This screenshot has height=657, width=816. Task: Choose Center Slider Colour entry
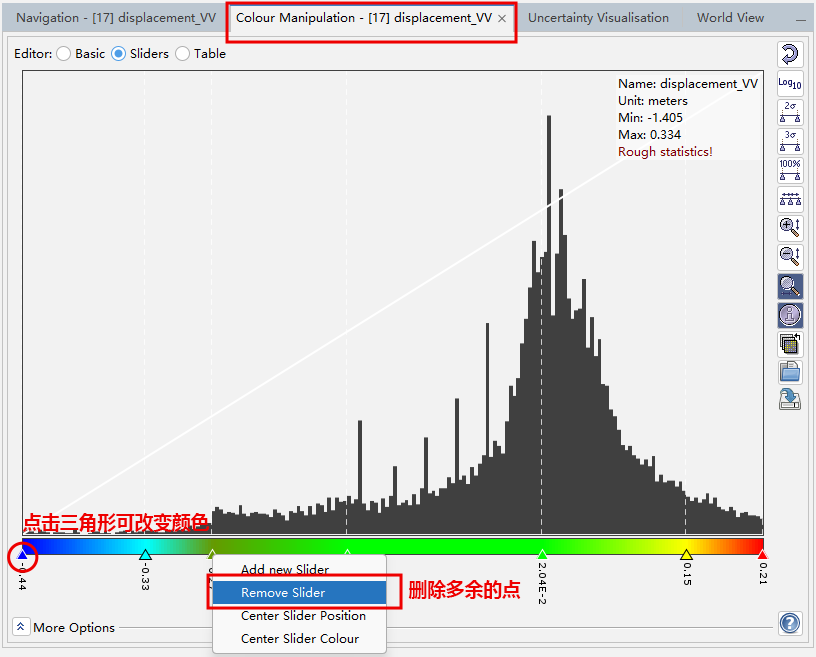[x=299, y=638]
